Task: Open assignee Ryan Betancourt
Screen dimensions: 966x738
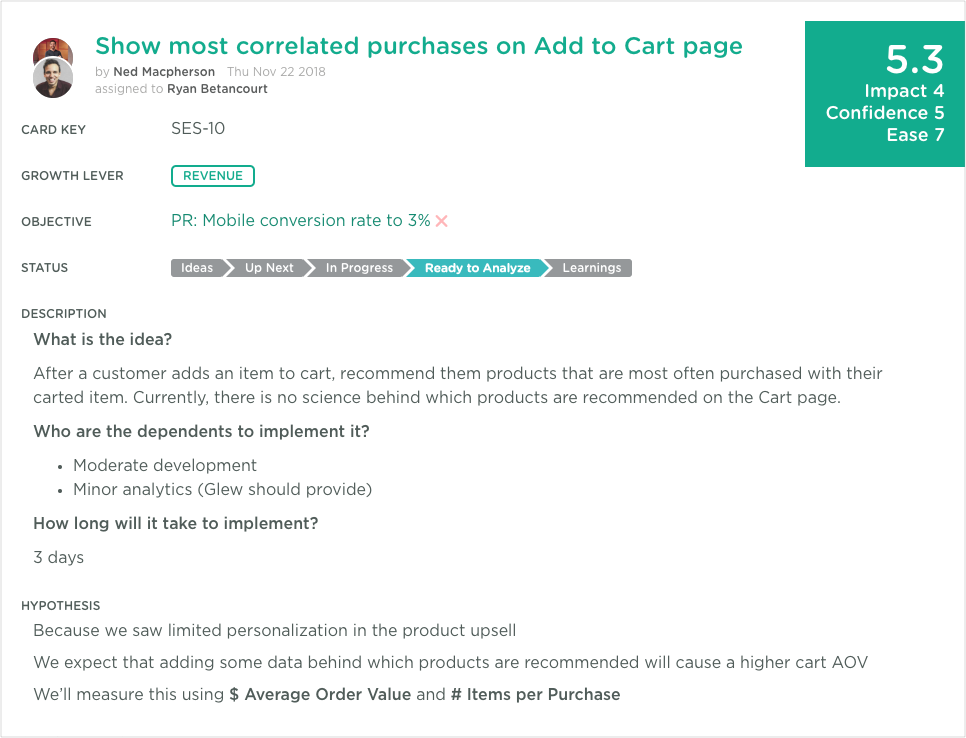Action: pyautogui.click(x=217, y=89)
